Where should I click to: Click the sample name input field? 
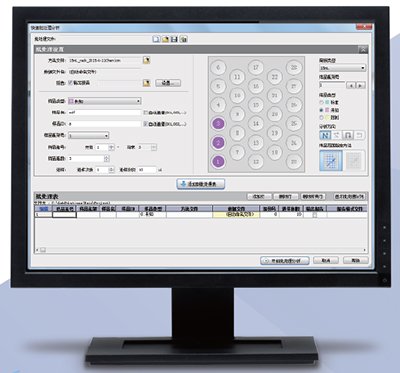105,113
